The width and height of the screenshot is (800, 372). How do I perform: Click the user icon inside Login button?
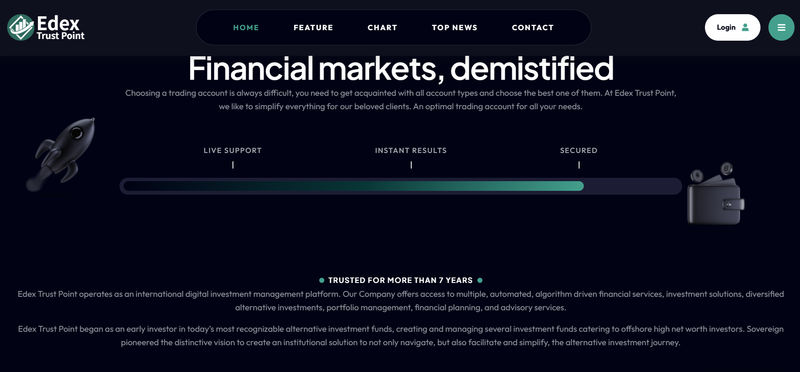click(745, 28)
